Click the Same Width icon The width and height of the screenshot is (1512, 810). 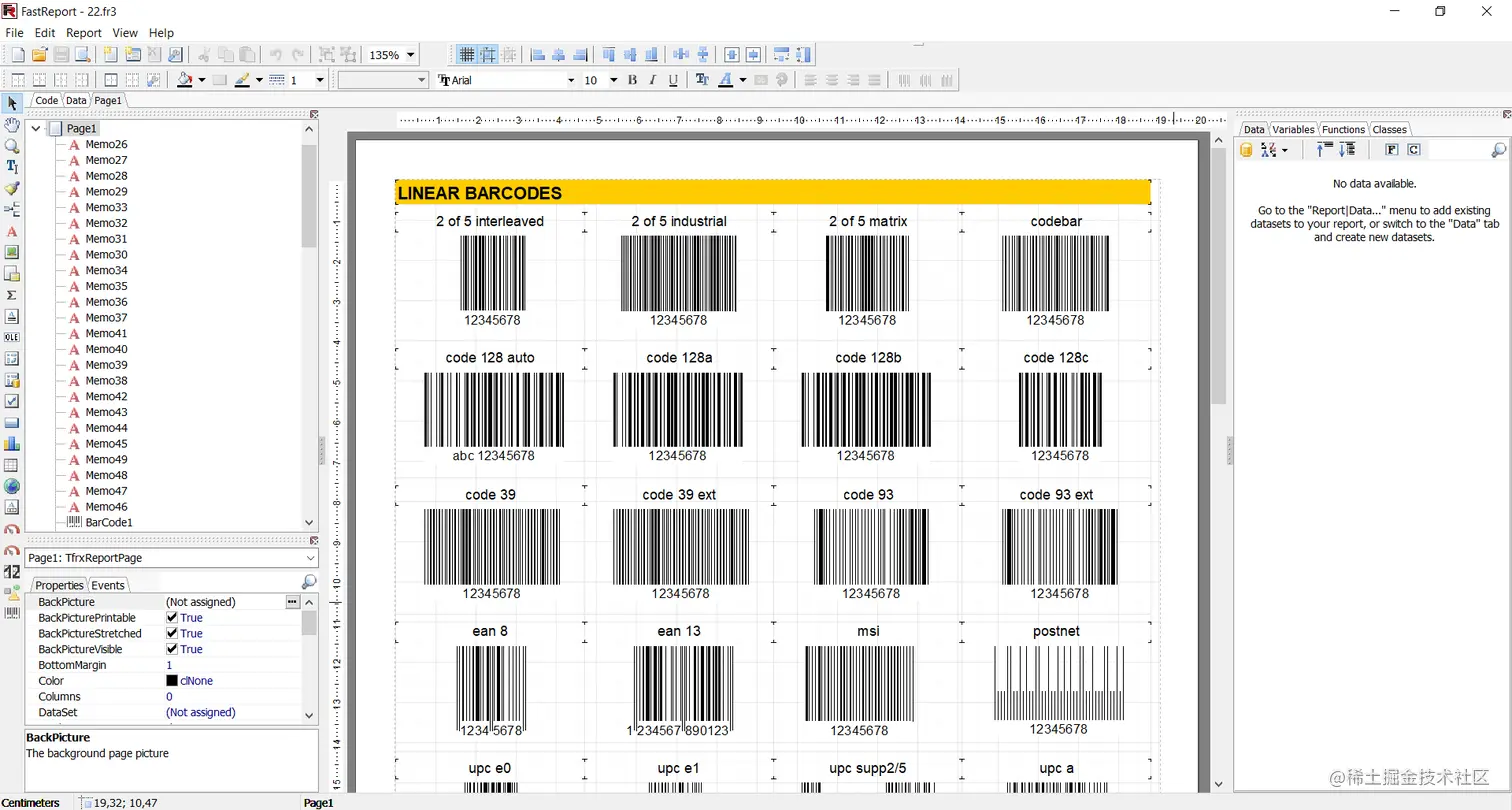pos(782,55)
